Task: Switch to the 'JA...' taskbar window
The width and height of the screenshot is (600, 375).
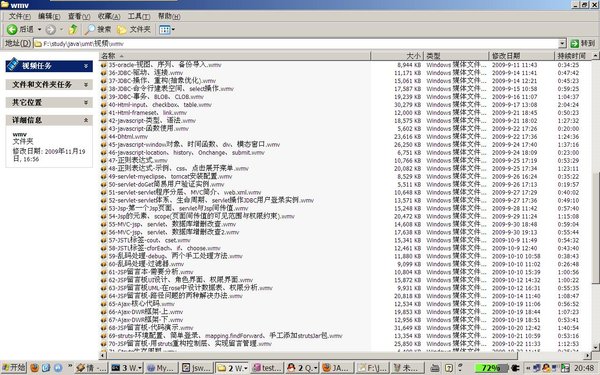Action: tap(338, 368)
